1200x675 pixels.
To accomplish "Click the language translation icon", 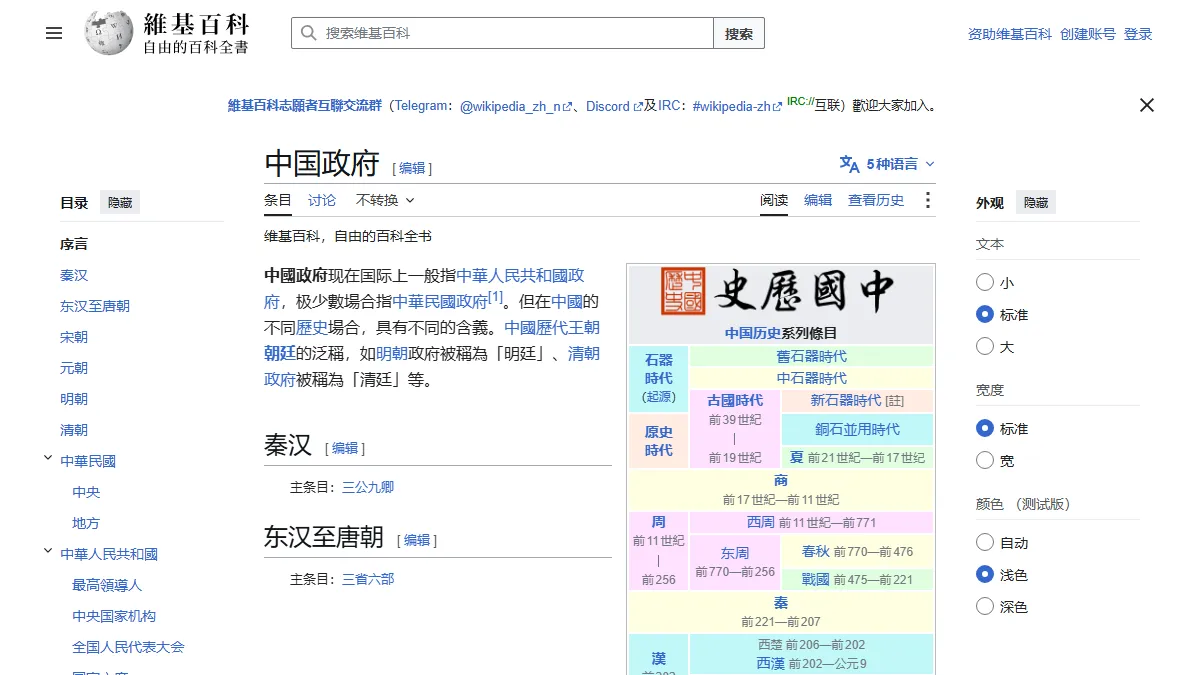I will (x=849, y=164).
